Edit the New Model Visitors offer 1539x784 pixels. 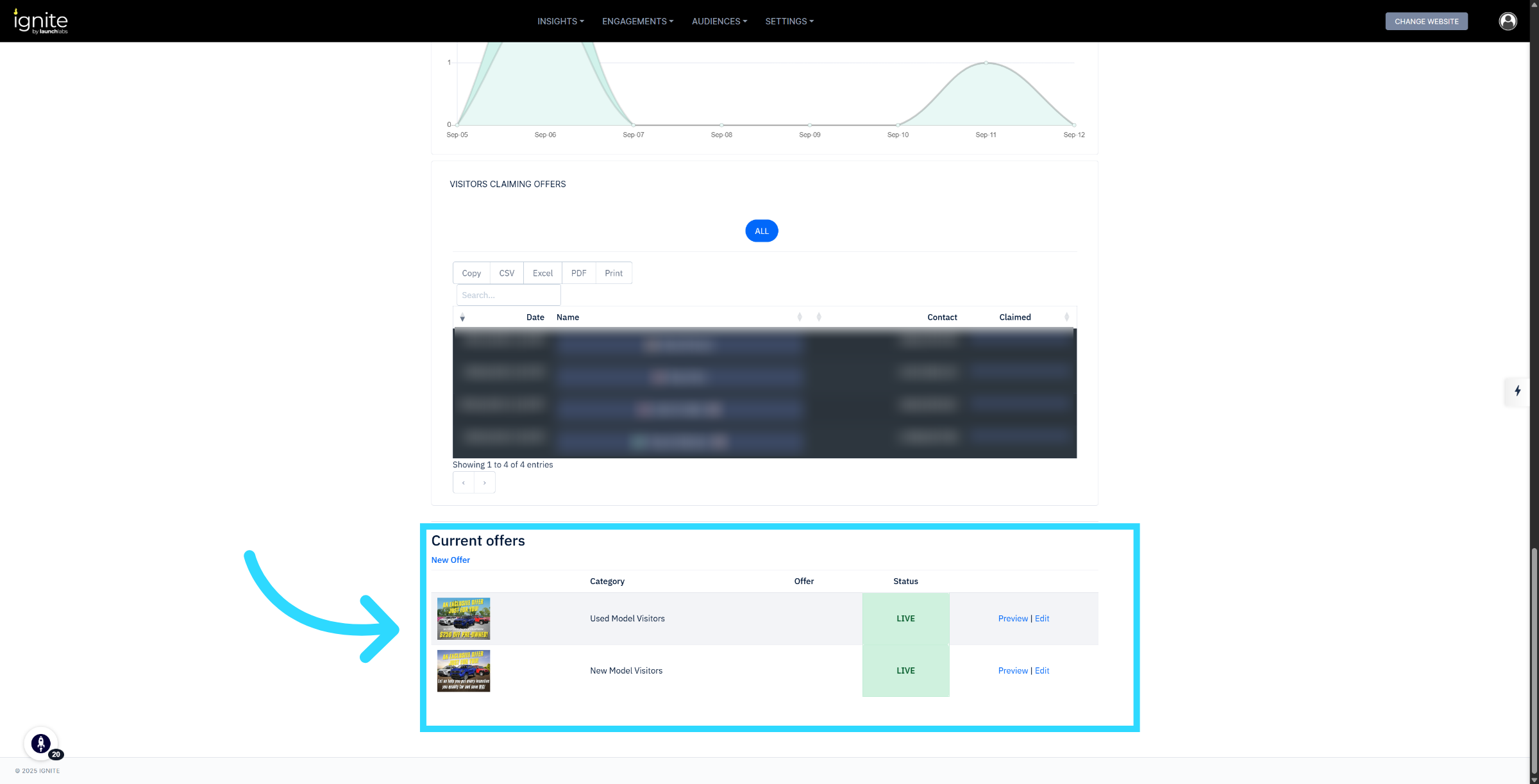click(1042, 671)
